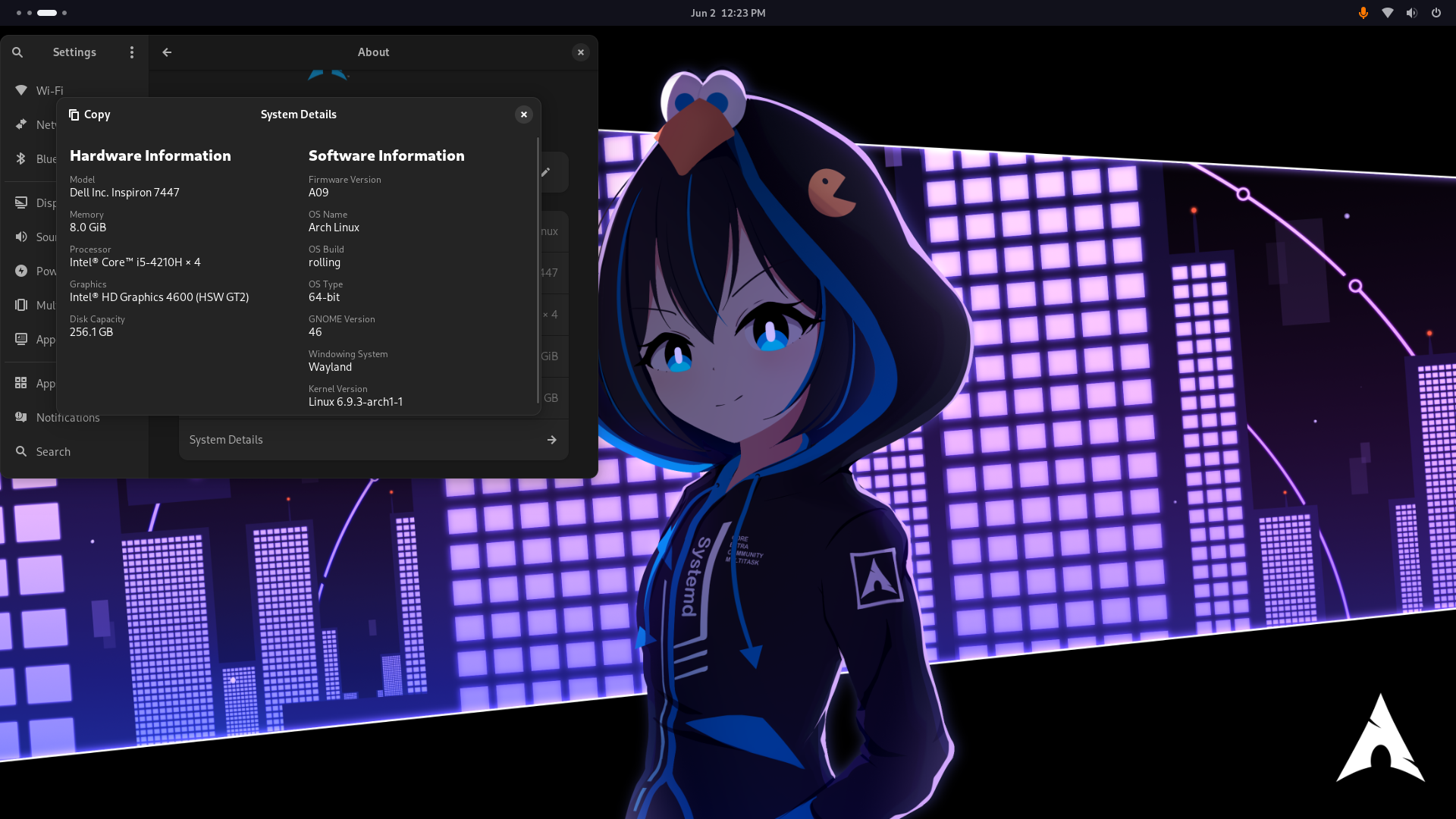Click the arrow on the System Details row
Screen dimensions: 1456x819
551,440
